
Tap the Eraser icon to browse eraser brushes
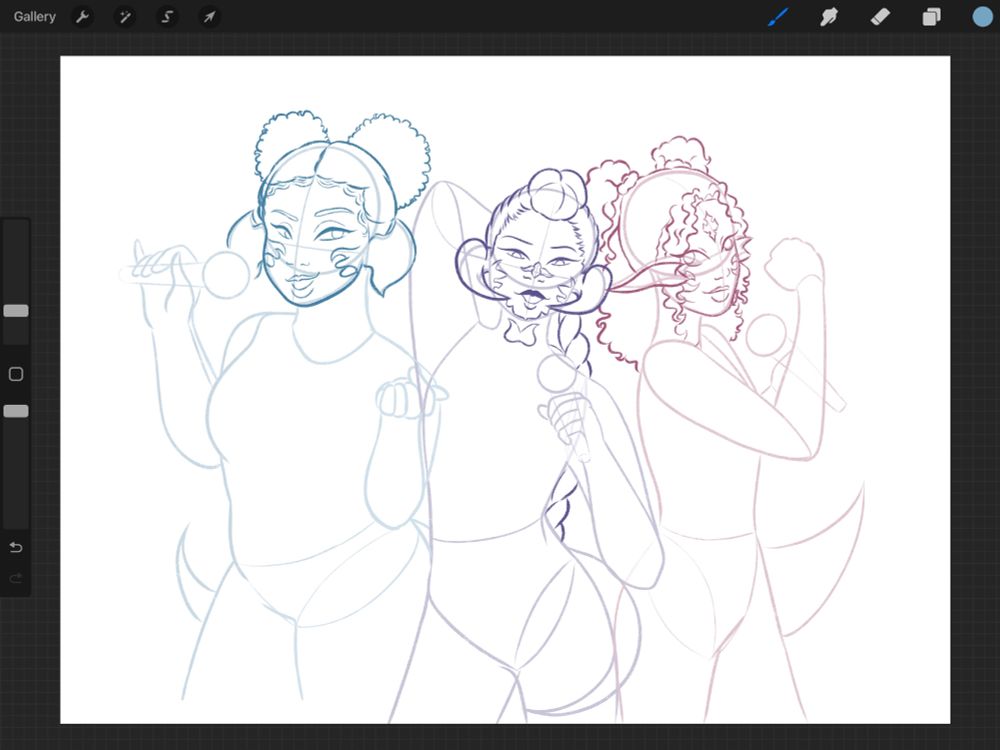(x=879, y=16)
